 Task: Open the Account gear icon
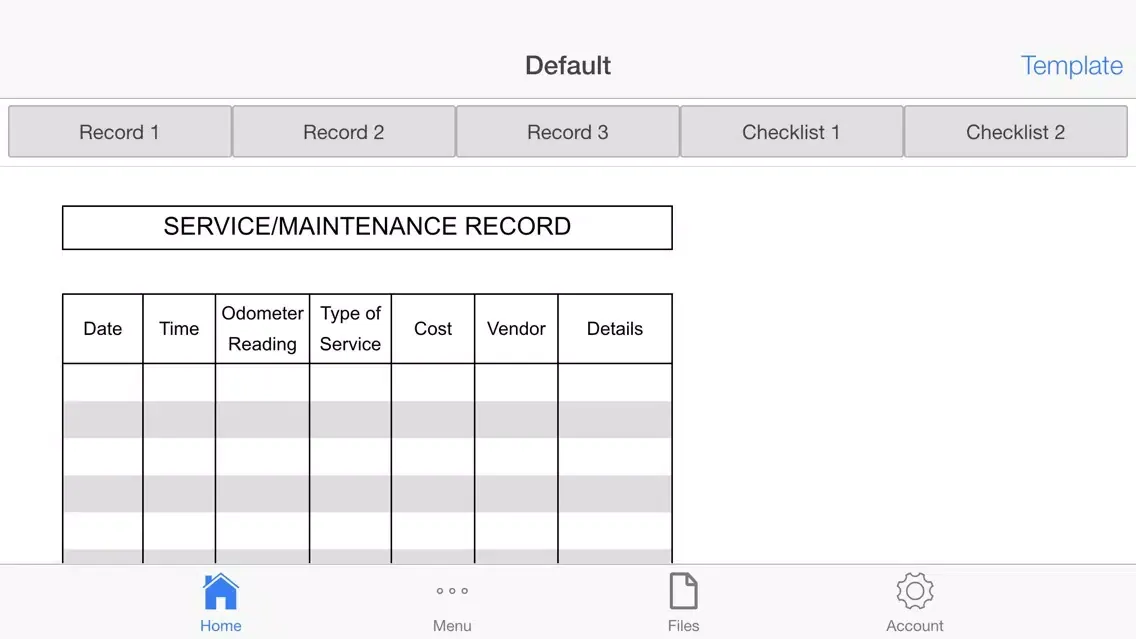click(x=914, y=591)
